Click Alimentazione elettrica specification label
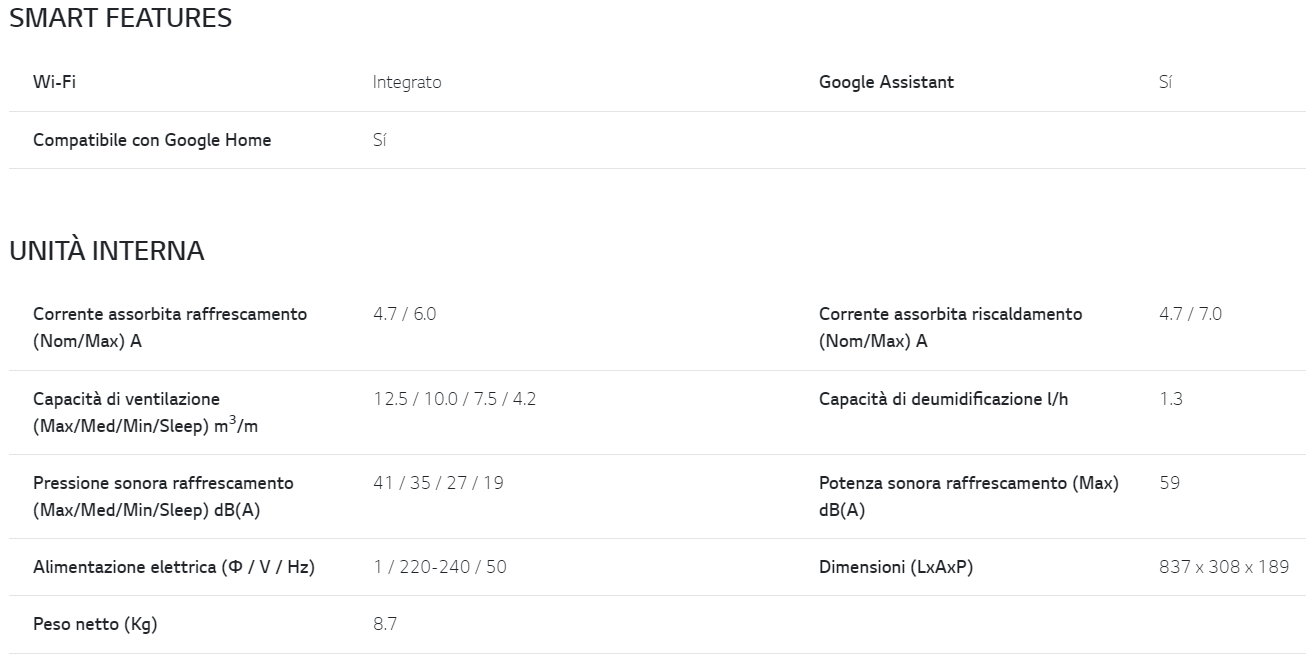This screenshot has width=1306, height=654. tap(174, 567)
